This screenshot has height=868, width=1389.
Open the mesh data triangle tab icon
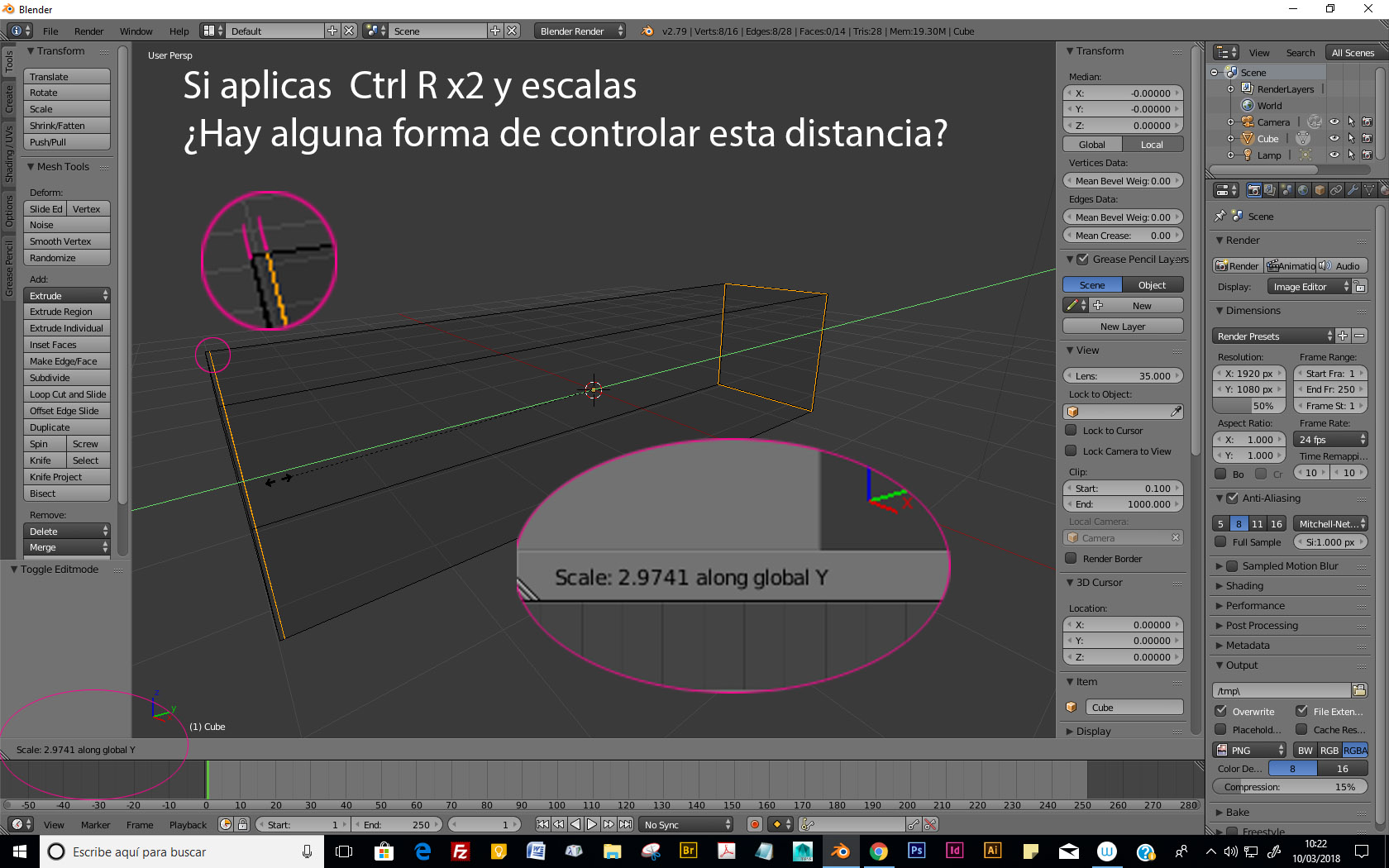click(x=1369, y=190)
